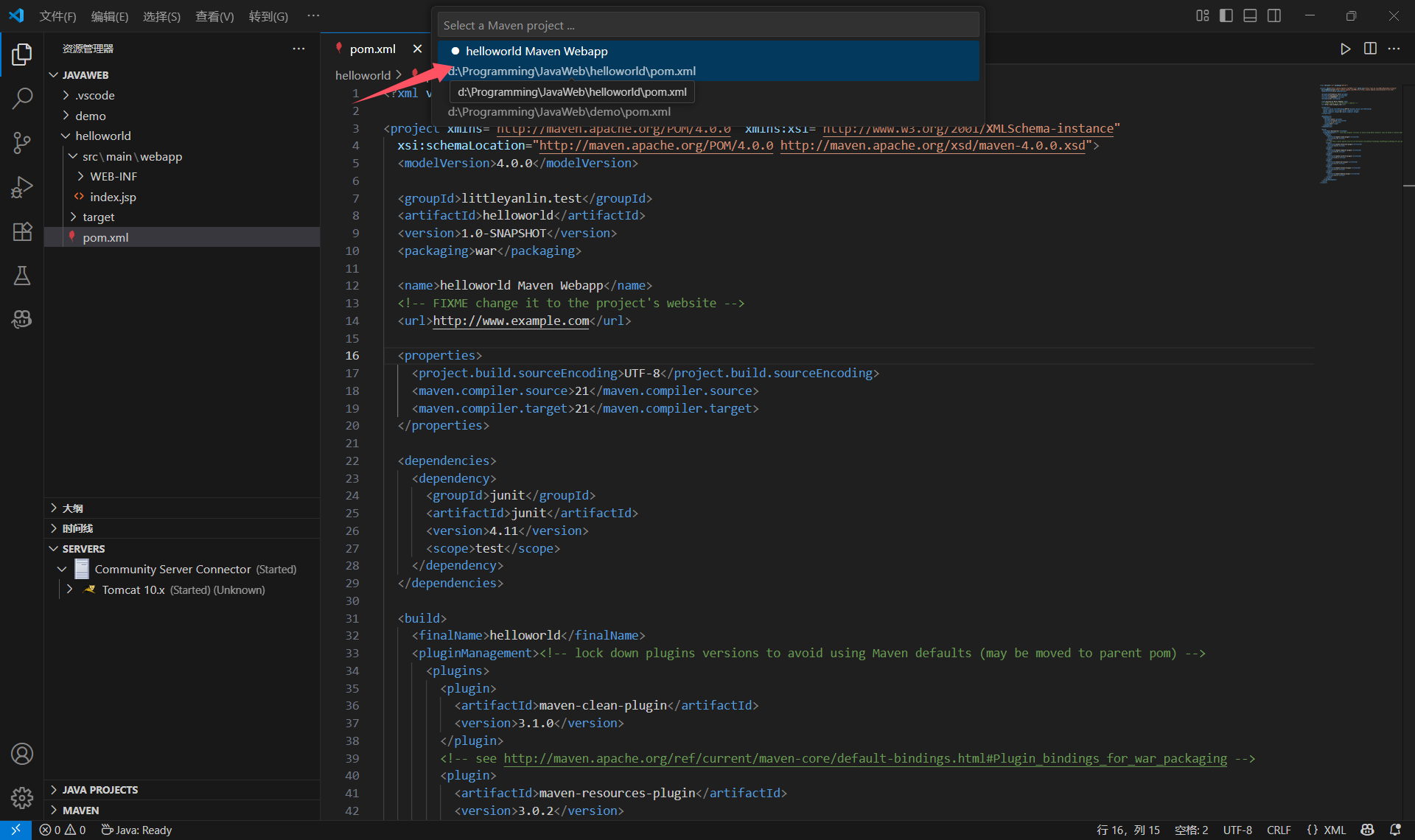Screen dimensions: 1415x840
Task: Open the Testing flask view
Action: 22,276
